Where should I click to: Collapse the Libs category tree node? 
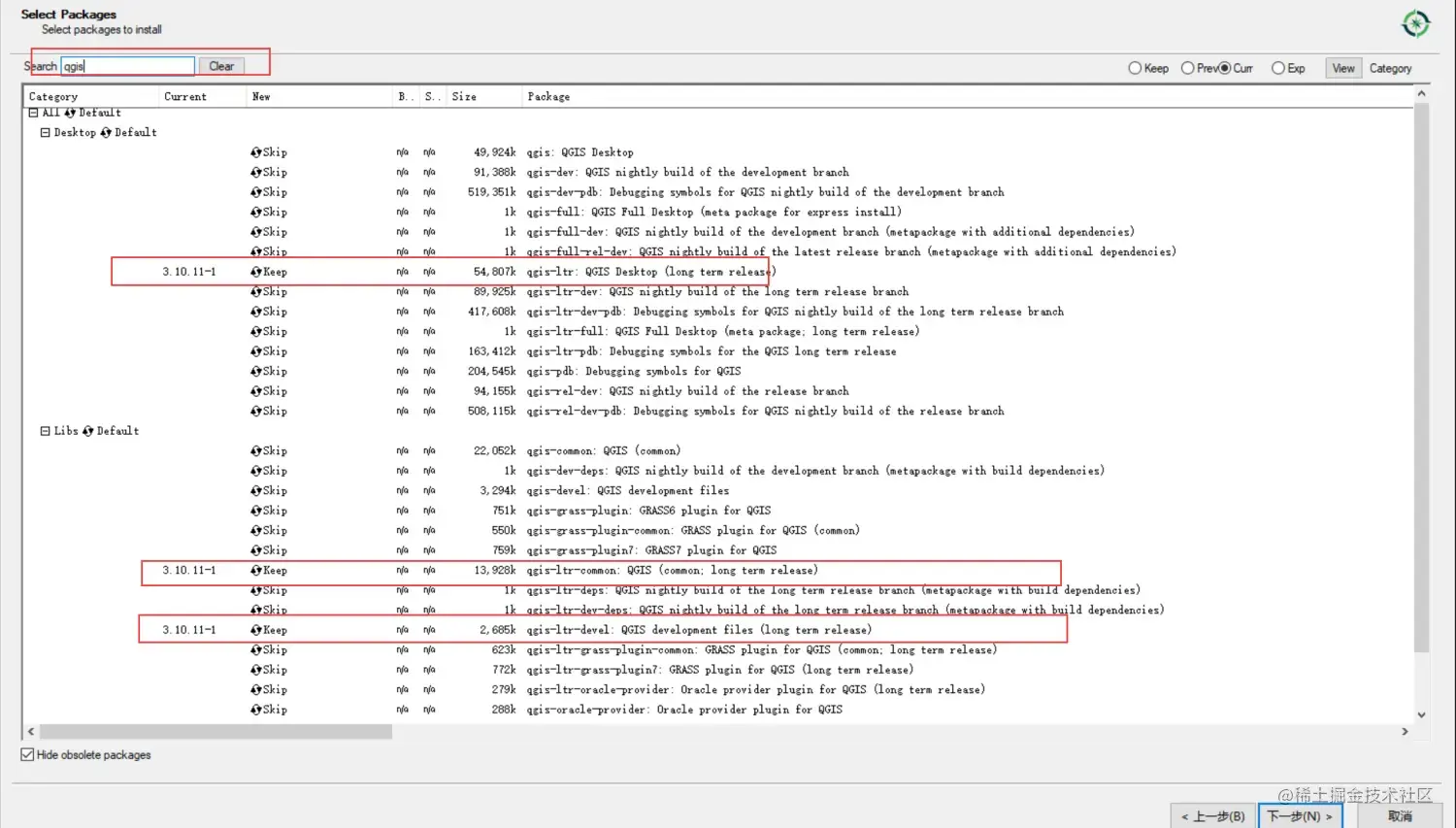(45, 431)
